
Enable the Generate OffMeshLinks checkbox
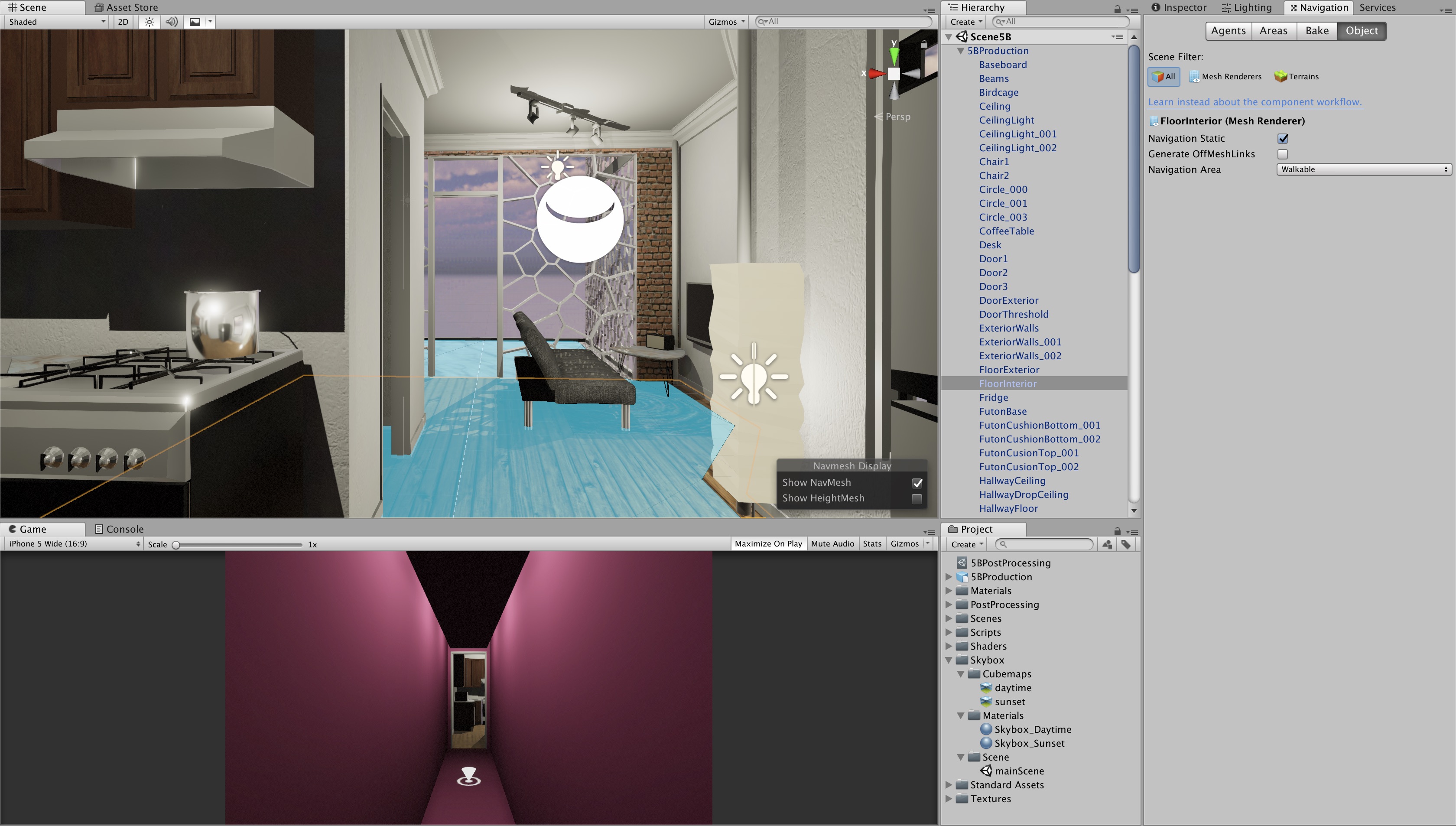click(1282, 154)
